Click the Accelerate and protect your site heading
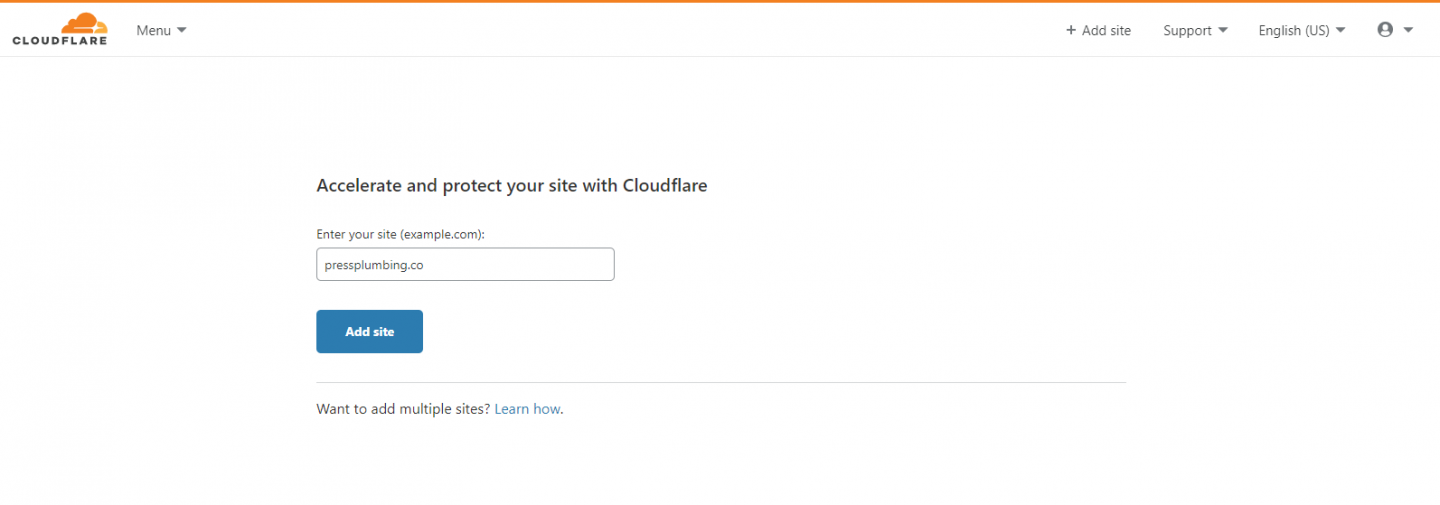This screenshot has width=1440, height=505. 512,185
